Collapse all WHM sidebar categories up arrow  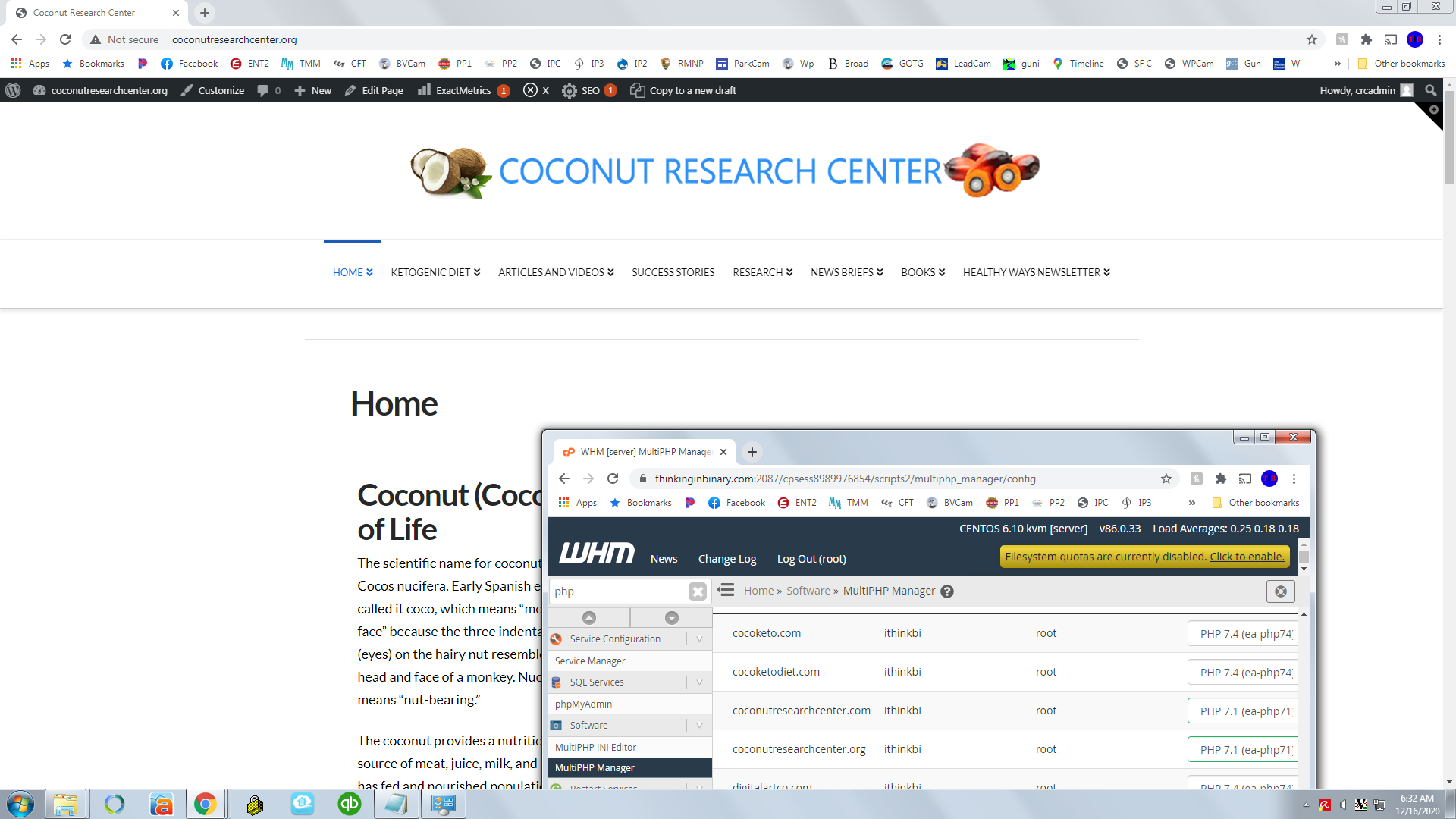point(588,617)
